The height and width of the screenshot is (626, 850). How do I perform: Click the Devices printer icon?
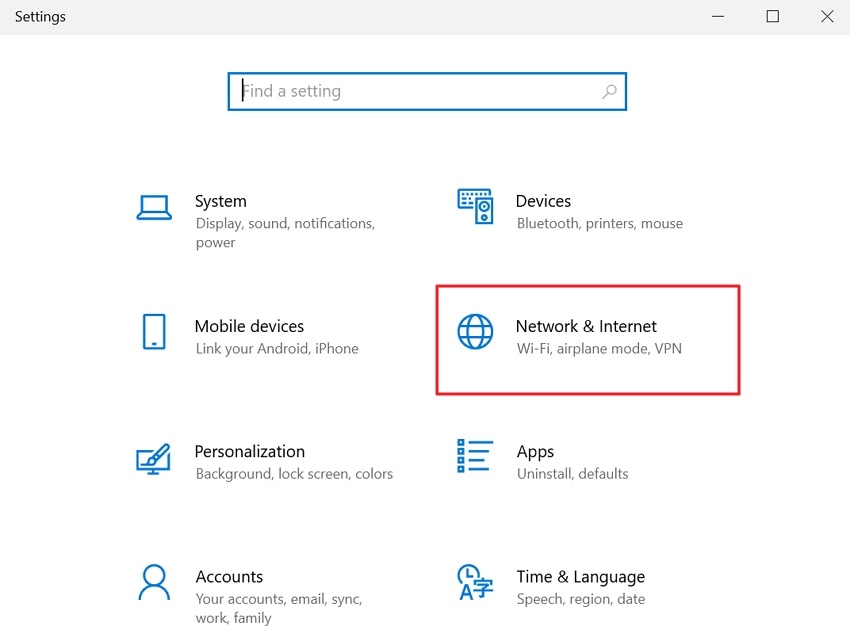tap(475, 207)
